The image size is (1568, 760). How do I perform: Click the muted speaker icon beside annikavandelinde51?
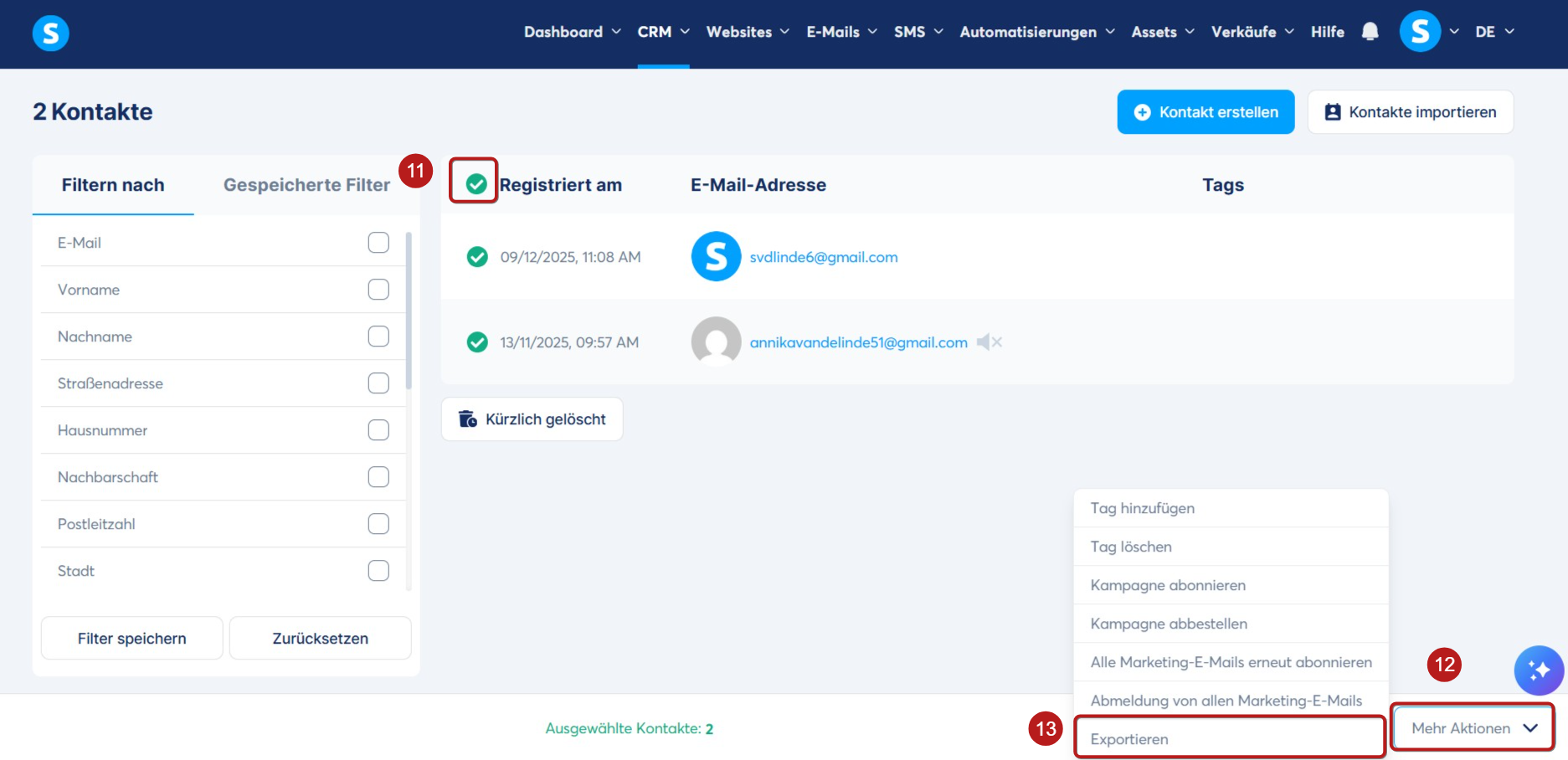tap(989, 341)
